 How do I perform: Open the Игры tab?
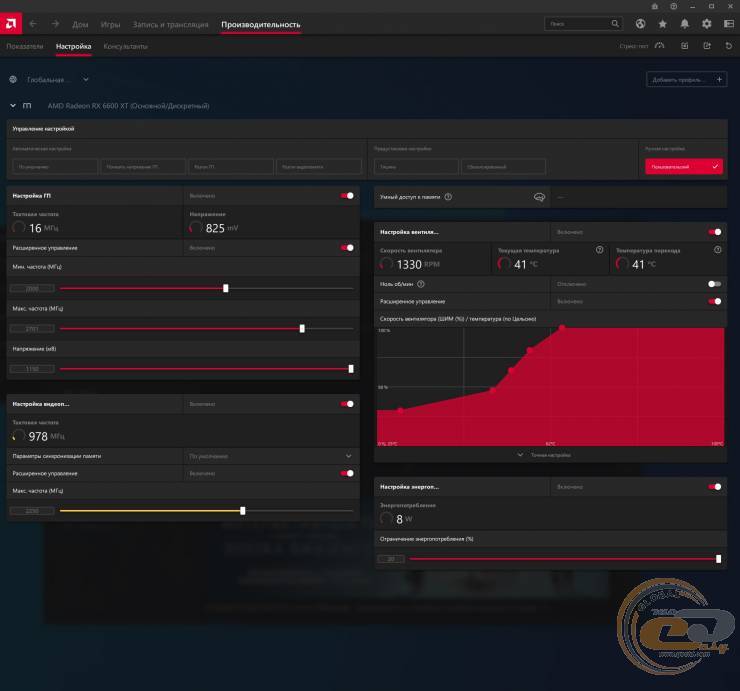pos(110,25)
